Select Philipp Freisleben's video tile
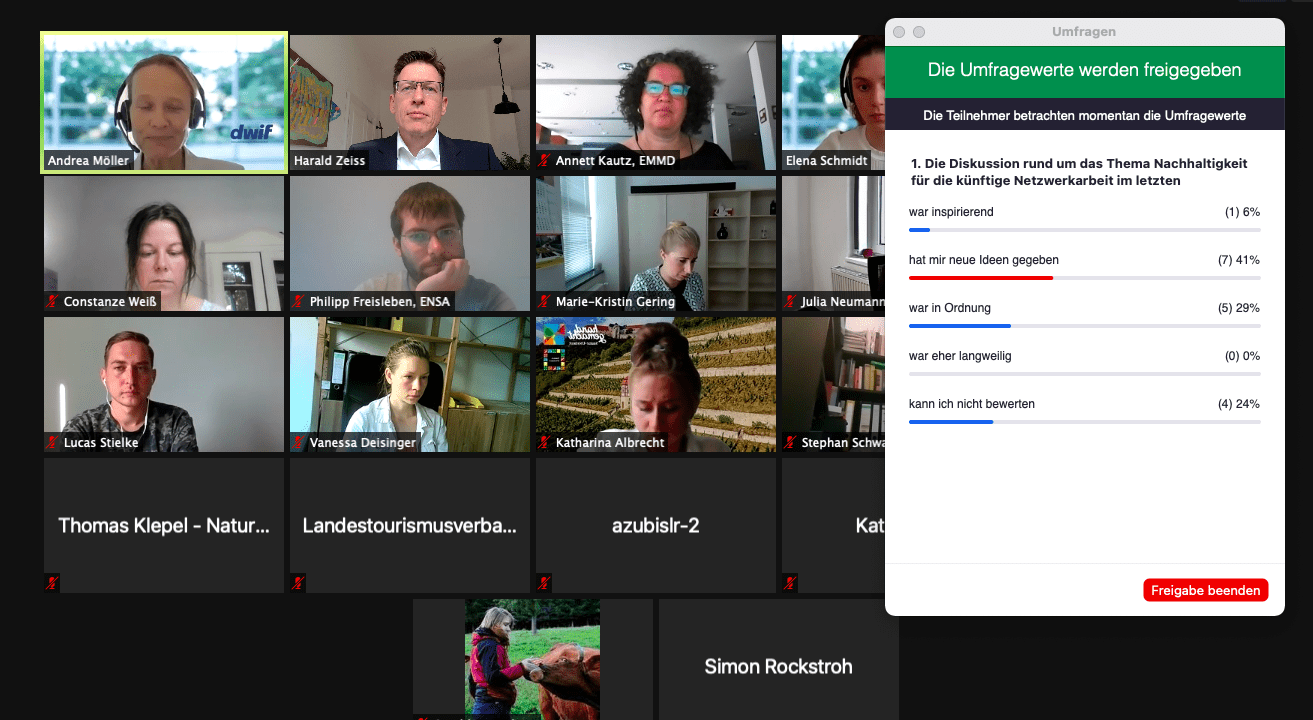The height and width of the screenshot is (720, 1313). coord(410,244)
